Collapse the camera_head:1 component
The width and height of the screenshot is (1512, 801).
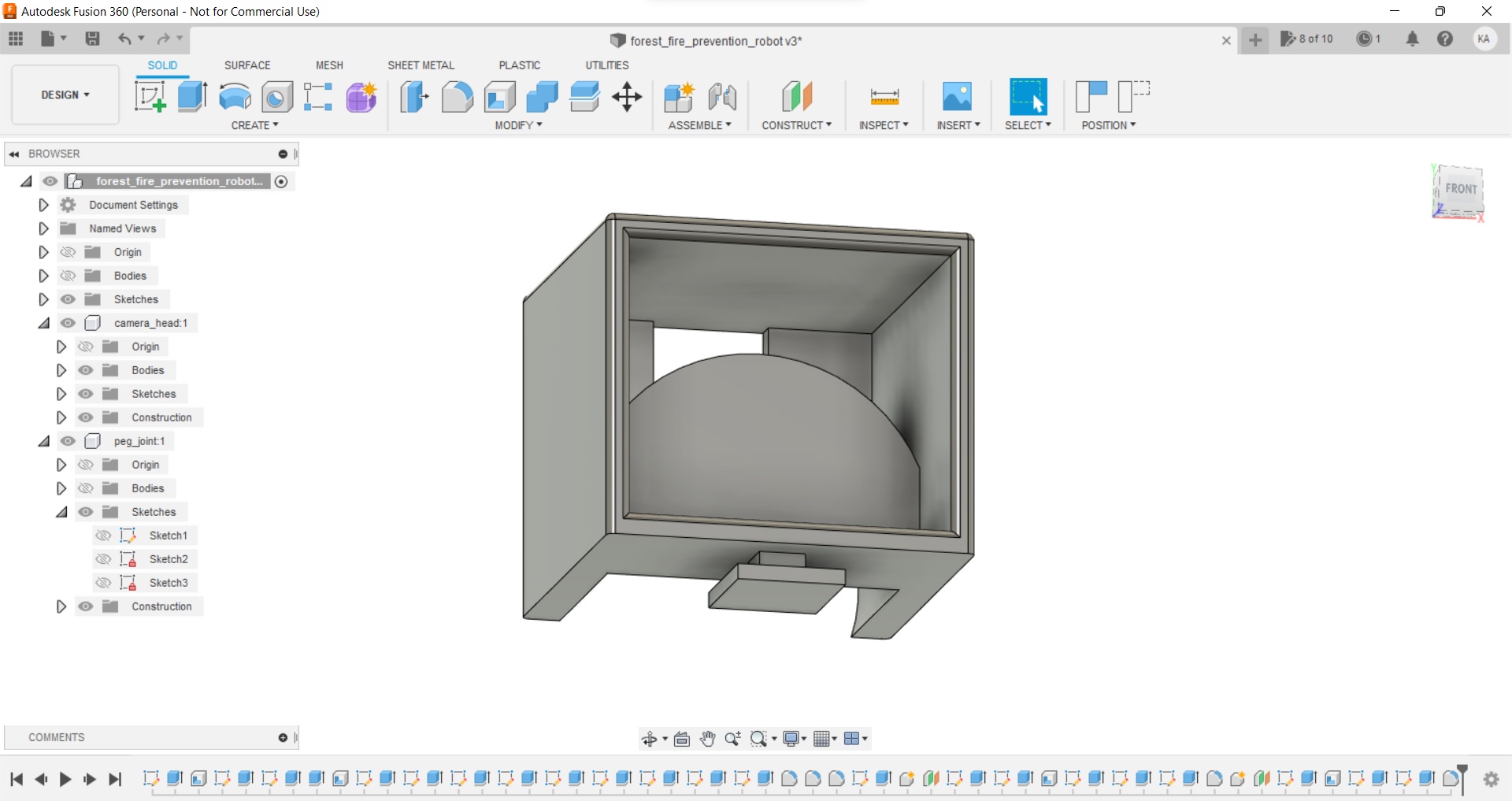point(44,323)
